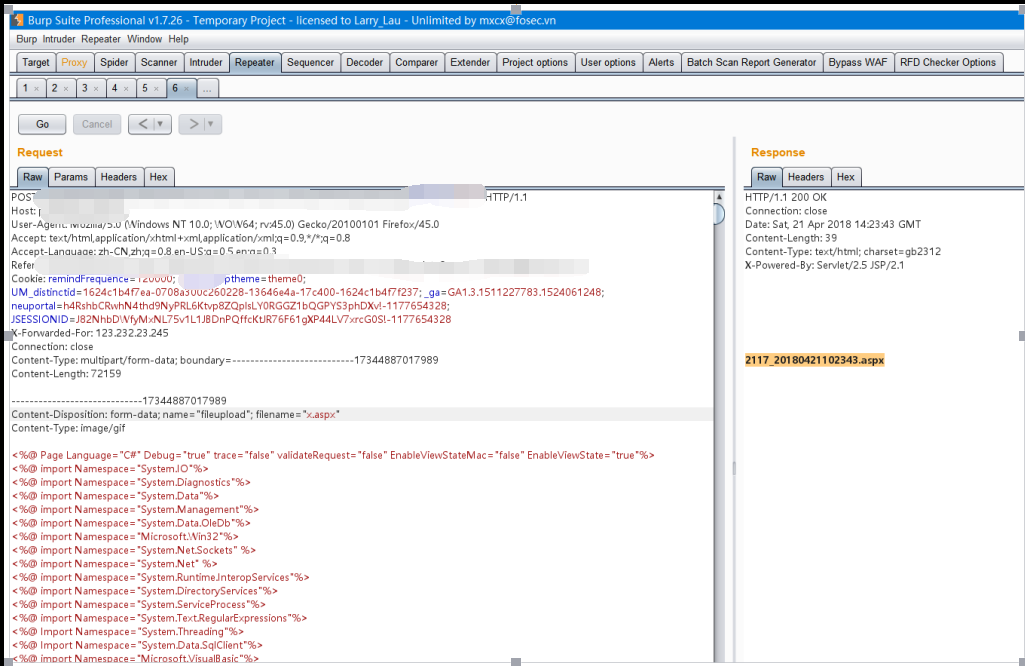Select Repeater request tab 4
The height and width of the screenshot is (666, 1025).
114,88
